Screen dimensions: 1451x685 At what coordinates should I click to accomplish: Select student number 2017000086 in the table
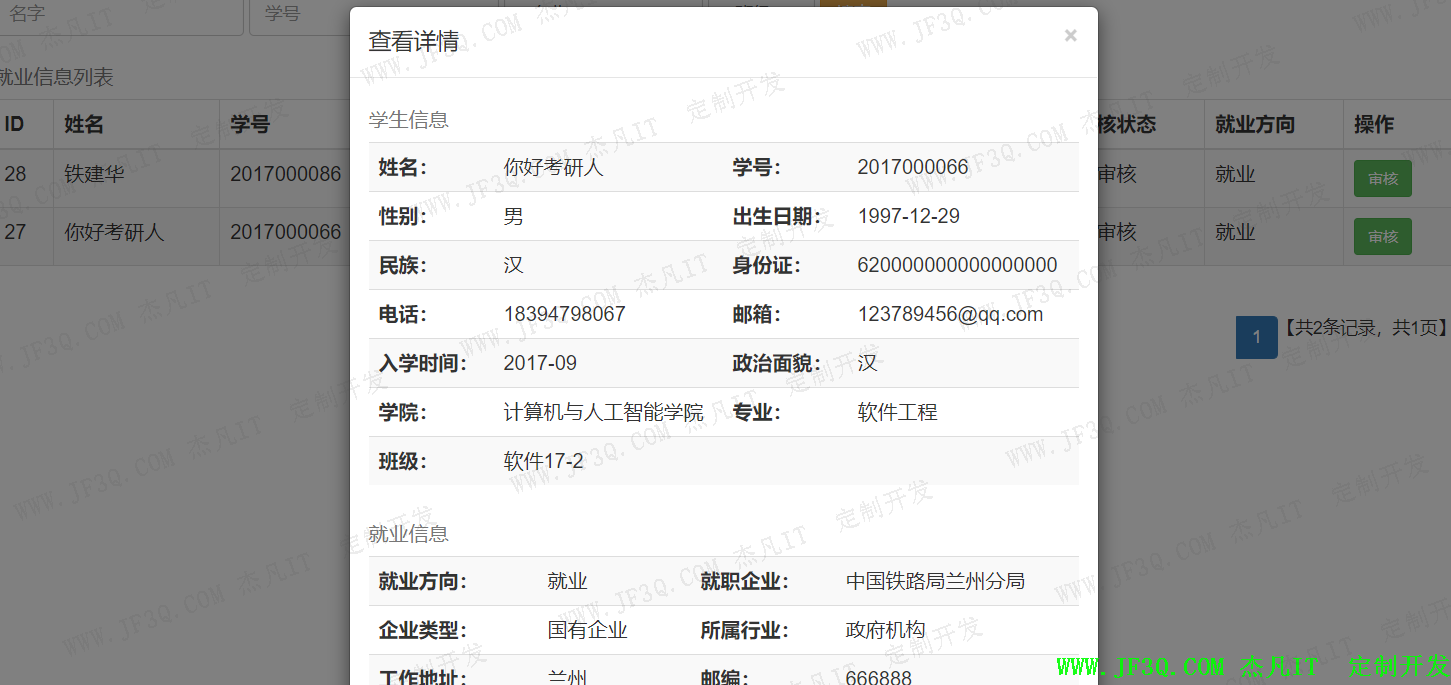pos(285,174)
